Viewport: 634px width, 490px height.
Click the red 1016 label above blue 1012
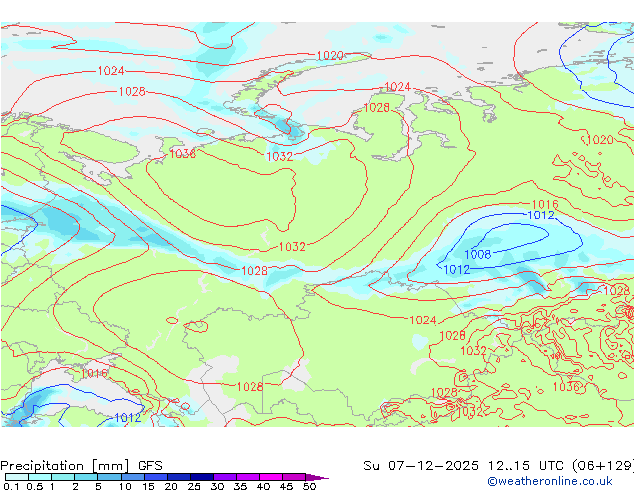545,205
